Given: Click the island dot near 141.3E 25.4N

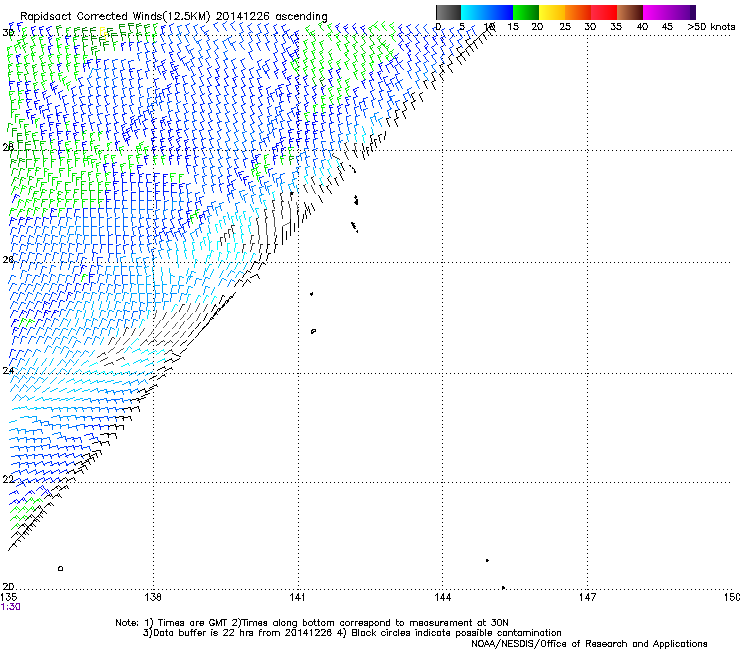Looking at the screenshot, I should 311,294.
